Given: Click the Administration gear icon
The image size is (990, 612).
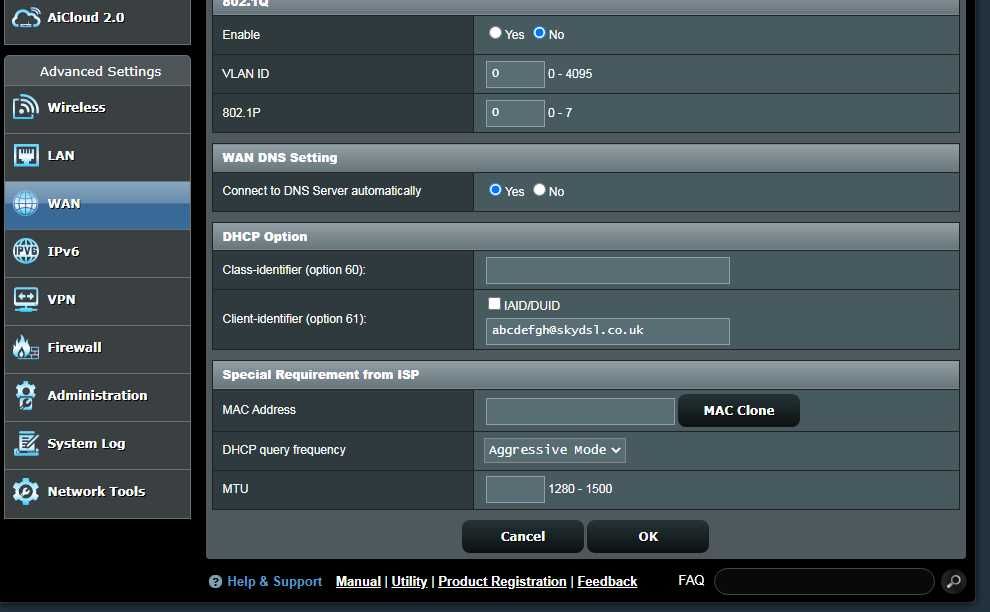Looking at the screenshot, I should pyautogui.click(x=25, y=396).
